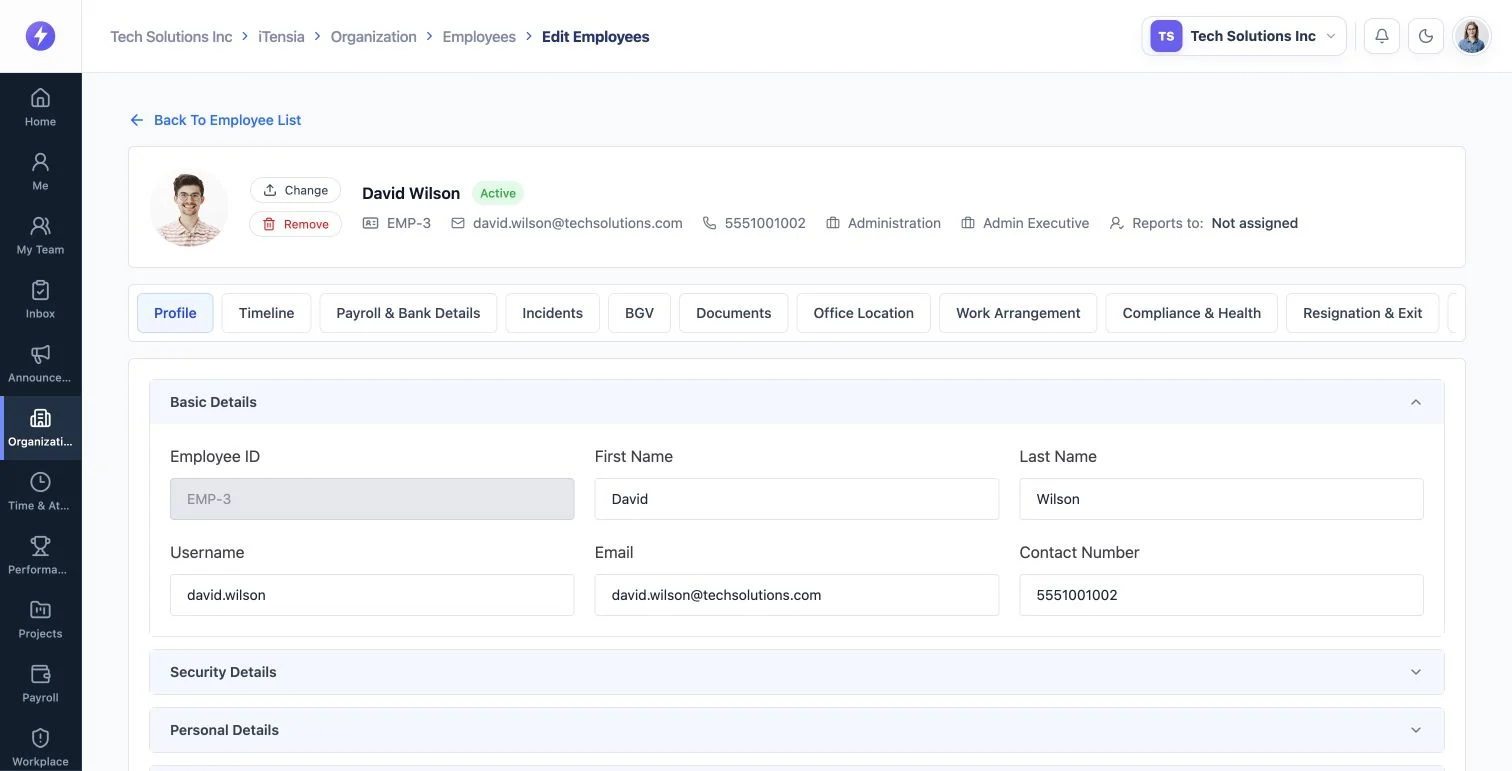1512x771 pixels.
Task: Open the Payroll & Bank Details tab
Action: [x=408, y=313]
